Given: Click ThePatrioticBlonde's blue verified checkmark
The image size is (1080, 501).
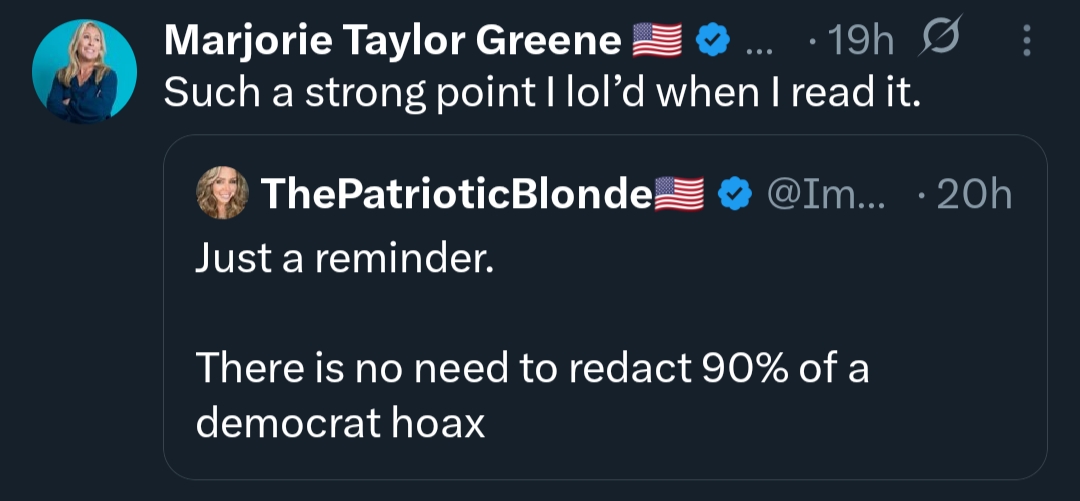Looking at the screenshot, I should [735, 194].
